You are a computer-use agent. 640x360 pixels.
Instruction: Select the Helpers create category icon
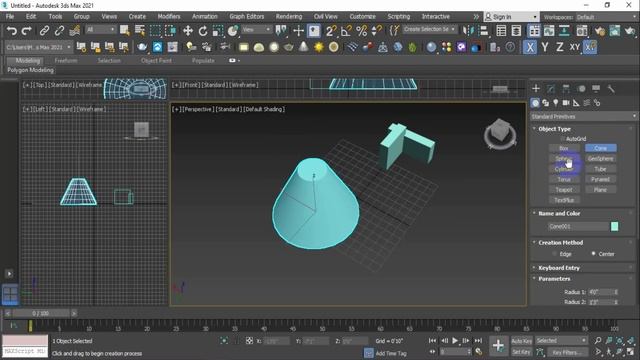click(x=576, y=103)
